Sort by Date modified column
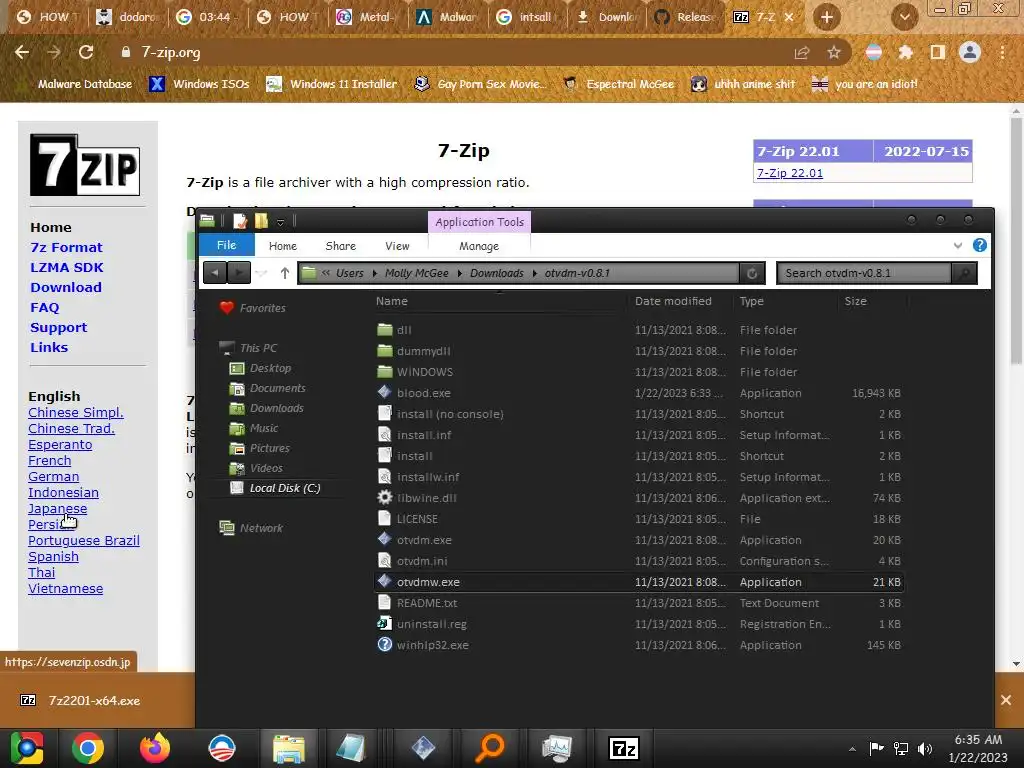The image size is (1024, 768). click(673, 301)
